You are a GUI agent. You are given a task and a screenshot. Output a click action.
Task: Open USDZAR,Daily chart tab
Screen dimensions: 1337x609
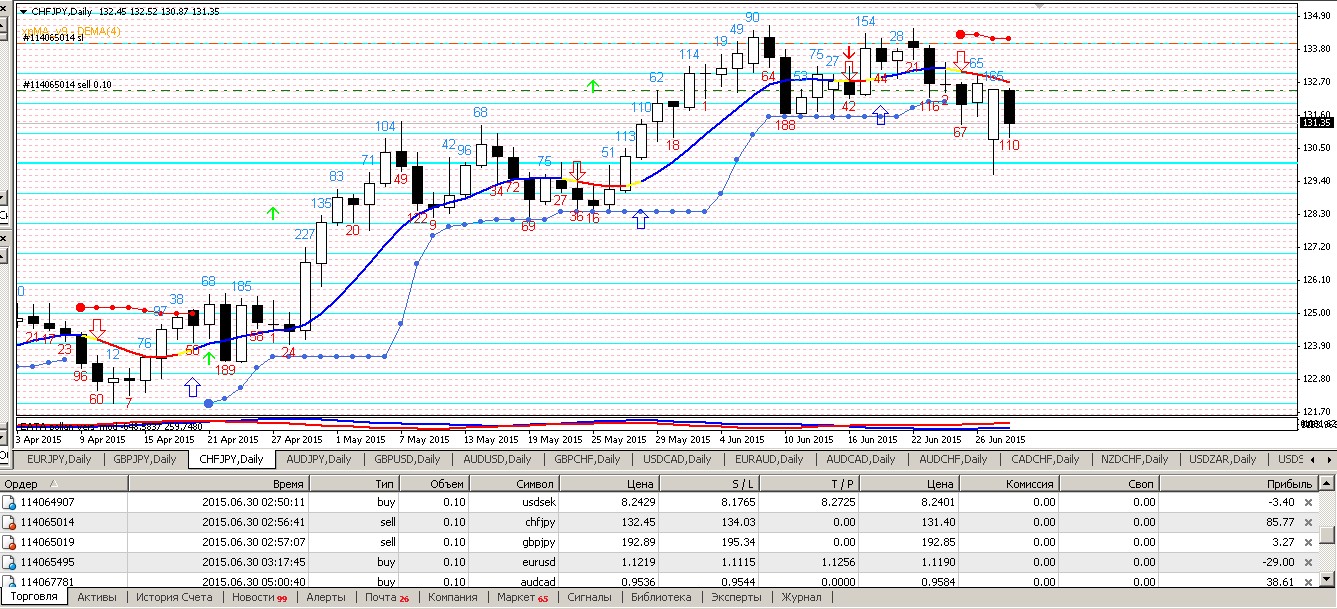pos(1223,459)
